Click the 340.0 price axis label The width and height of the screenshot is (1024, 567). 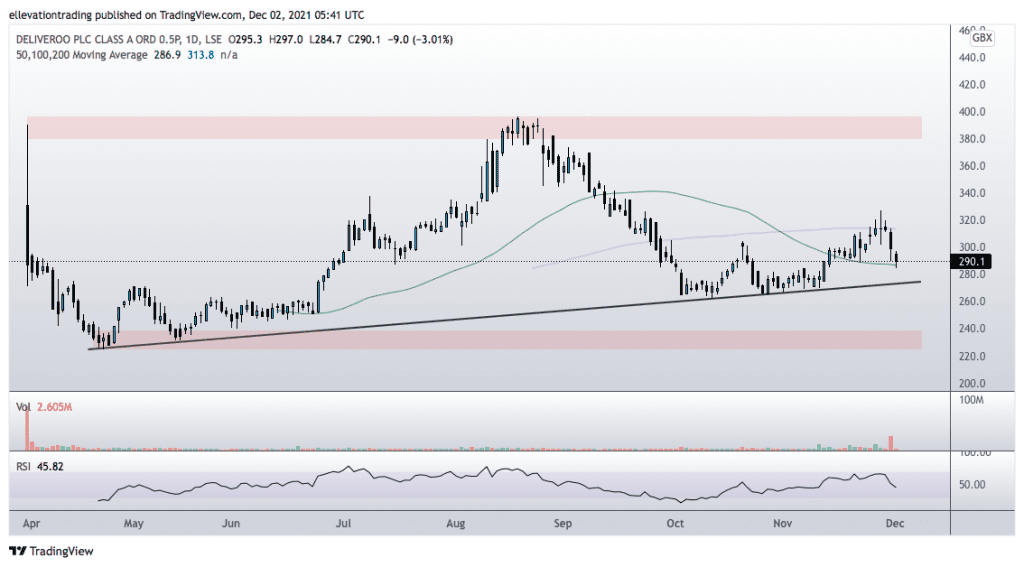coord(972,193)
